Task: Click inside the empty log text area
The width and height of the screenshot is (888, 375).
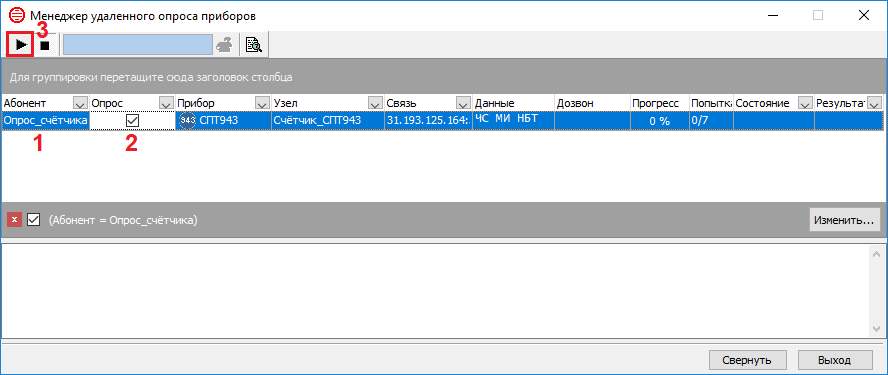Action: [x=435, y=291]
